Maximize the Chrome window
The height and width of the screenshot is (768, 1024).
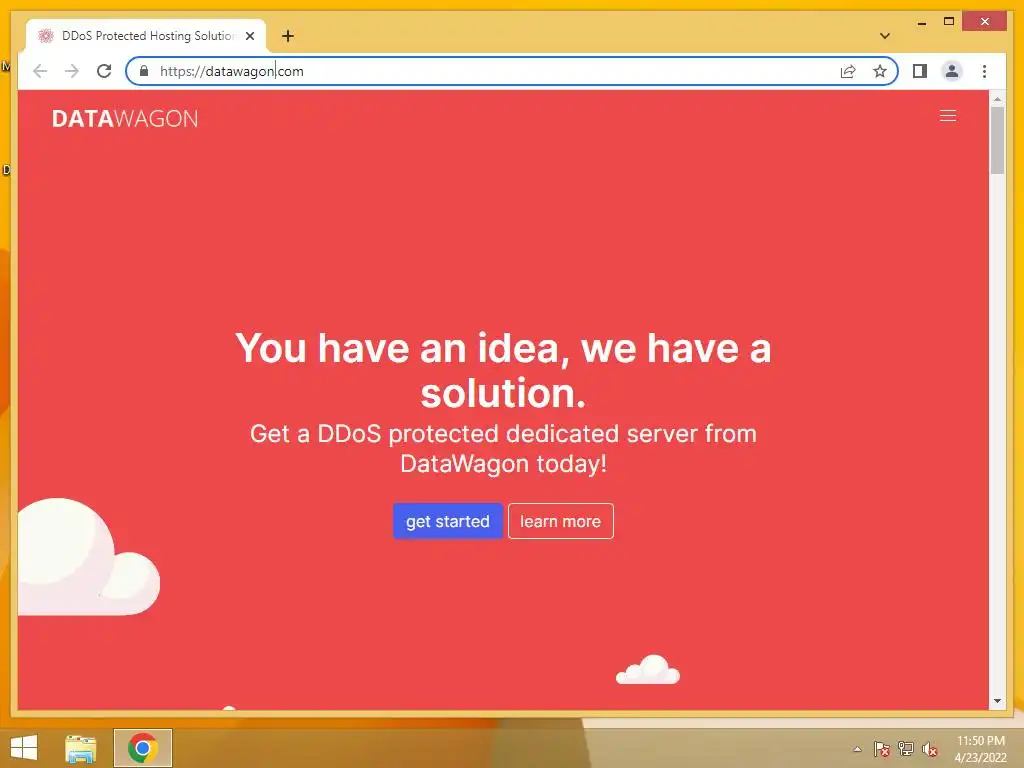pyautogui.click(x=949, y=22)
